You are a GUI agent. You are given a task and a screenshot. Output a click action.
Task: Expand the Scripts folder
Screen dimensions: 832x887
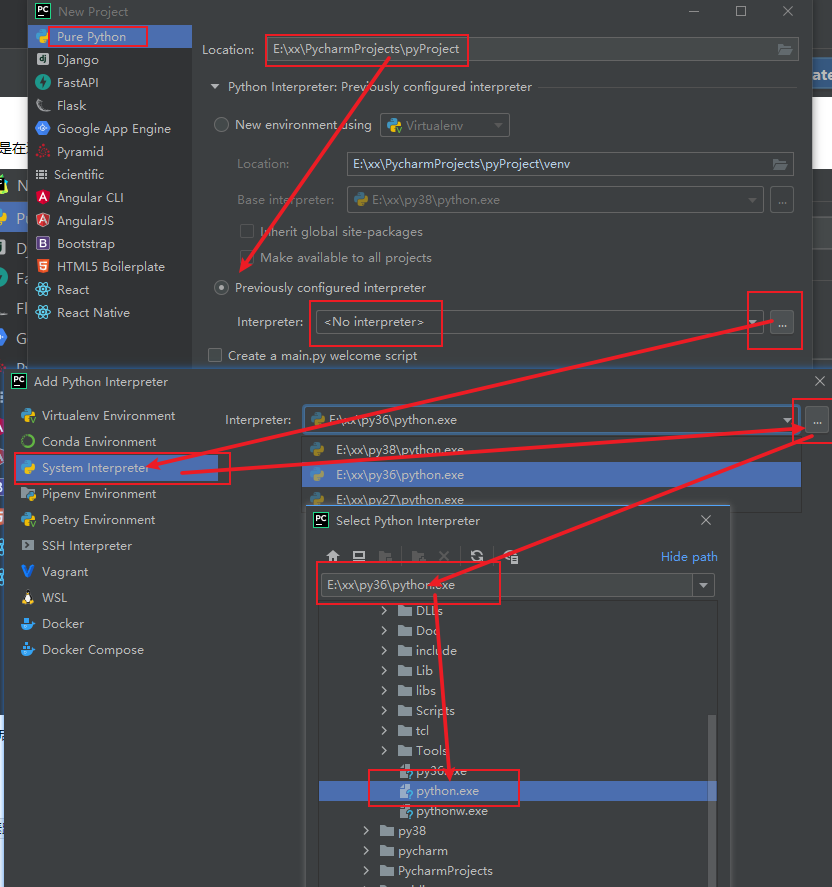tap(384, 711)
